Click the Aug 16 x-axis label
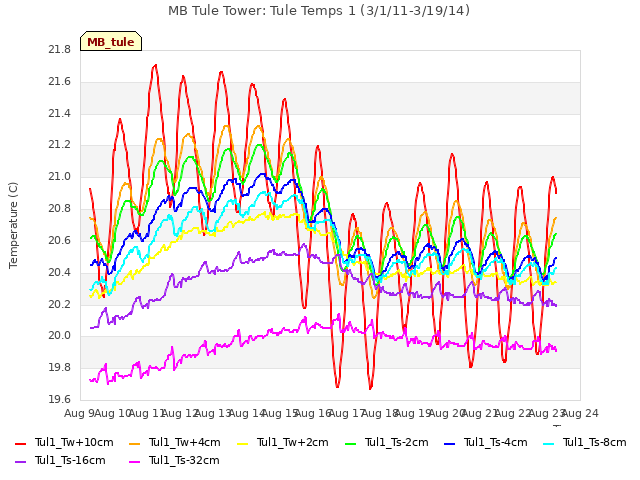This screenshot has width=640, height=480. pos(313,413)
